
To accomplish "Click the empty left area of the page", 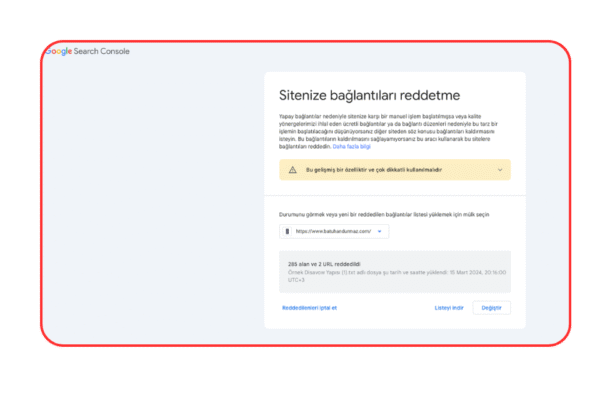I will pos(150,200).
